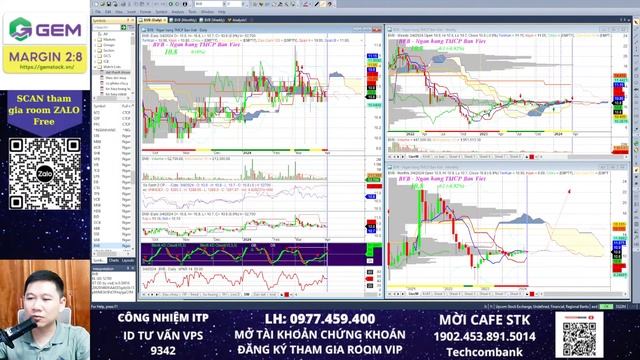Click the Open file toolbar icon
Viewport: 640px width, 360px height.
103,4
